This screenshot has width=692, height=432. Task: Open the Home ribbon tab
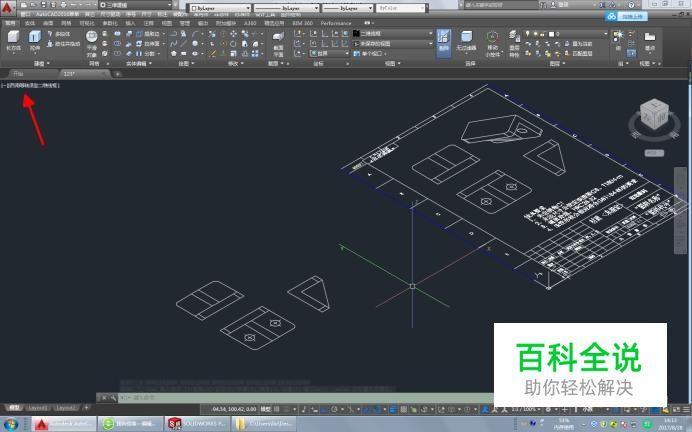(11, 23)
